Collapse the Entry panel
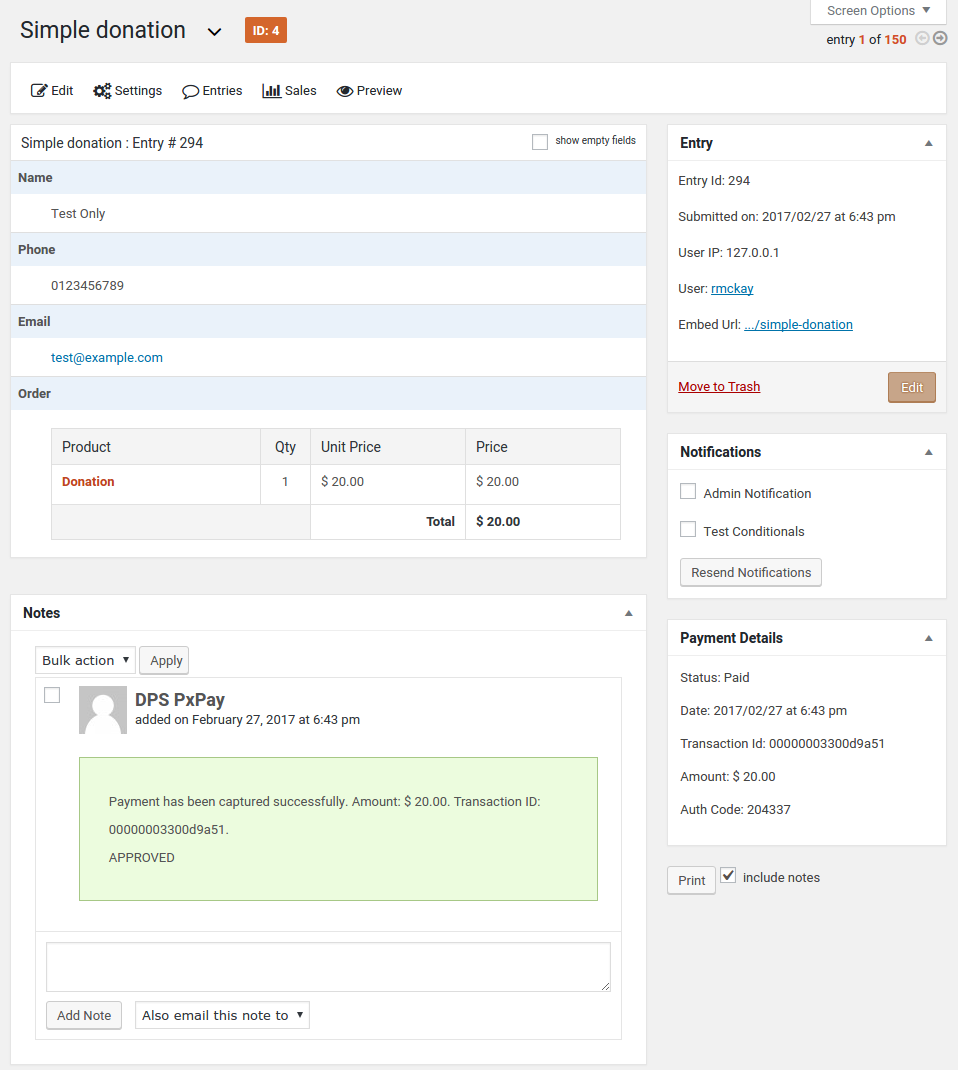 (x=929, y=143)
